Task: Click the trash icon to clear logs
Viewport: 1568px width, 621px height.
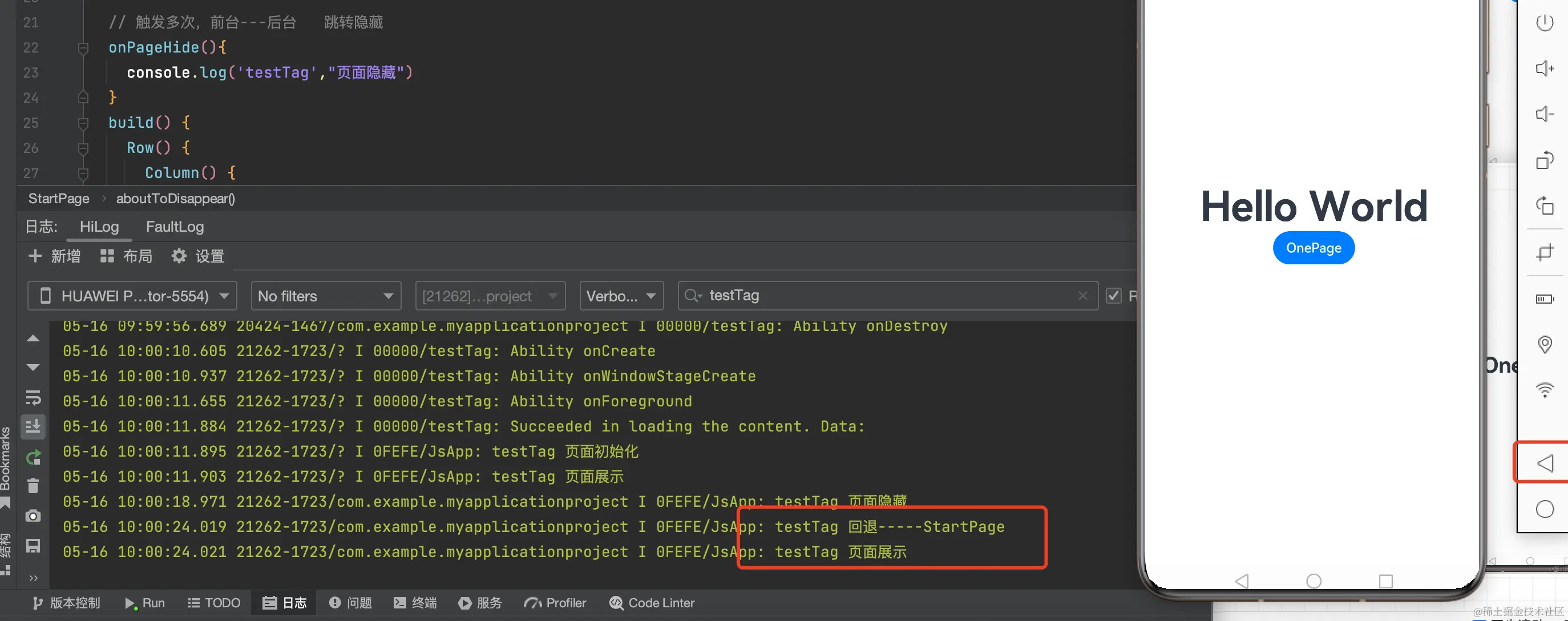Action: (x=34, y=486)
